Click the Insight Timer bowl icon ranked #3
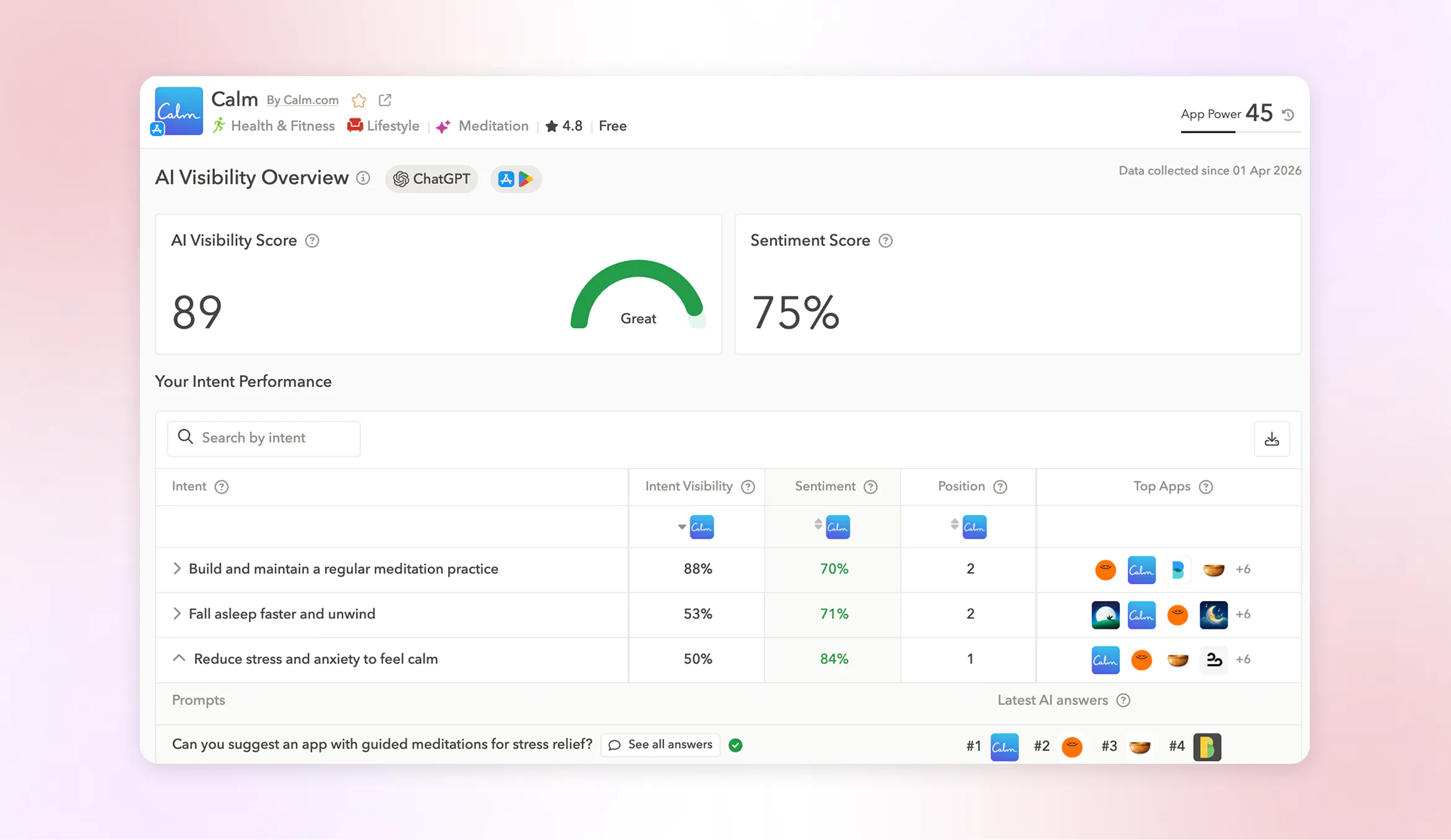 pos(1140,746)
